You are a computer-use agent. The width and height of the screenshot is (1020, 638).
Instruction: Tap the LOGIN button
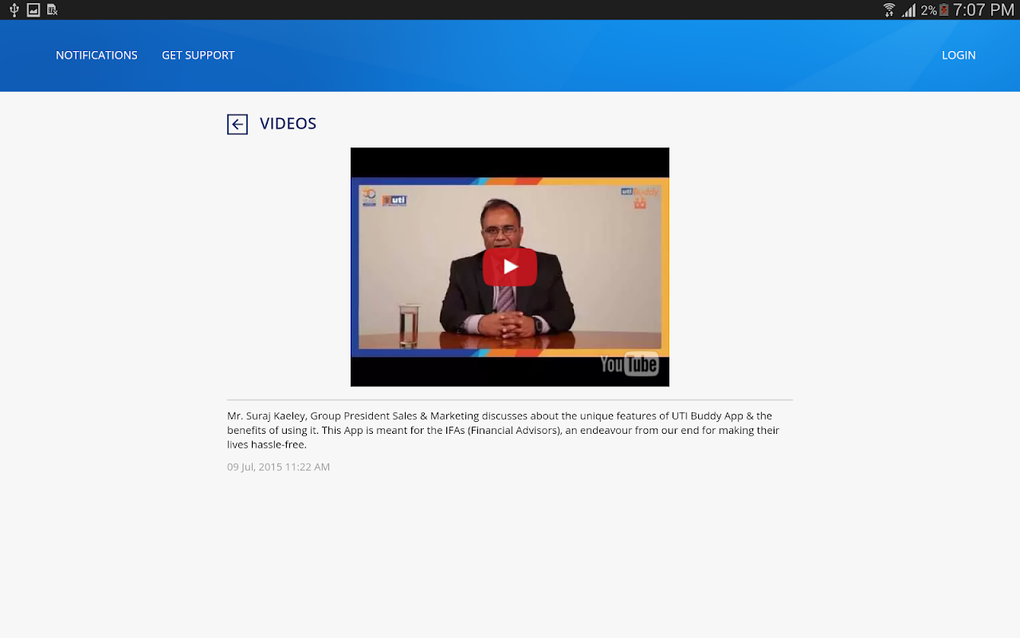(958, 55)
